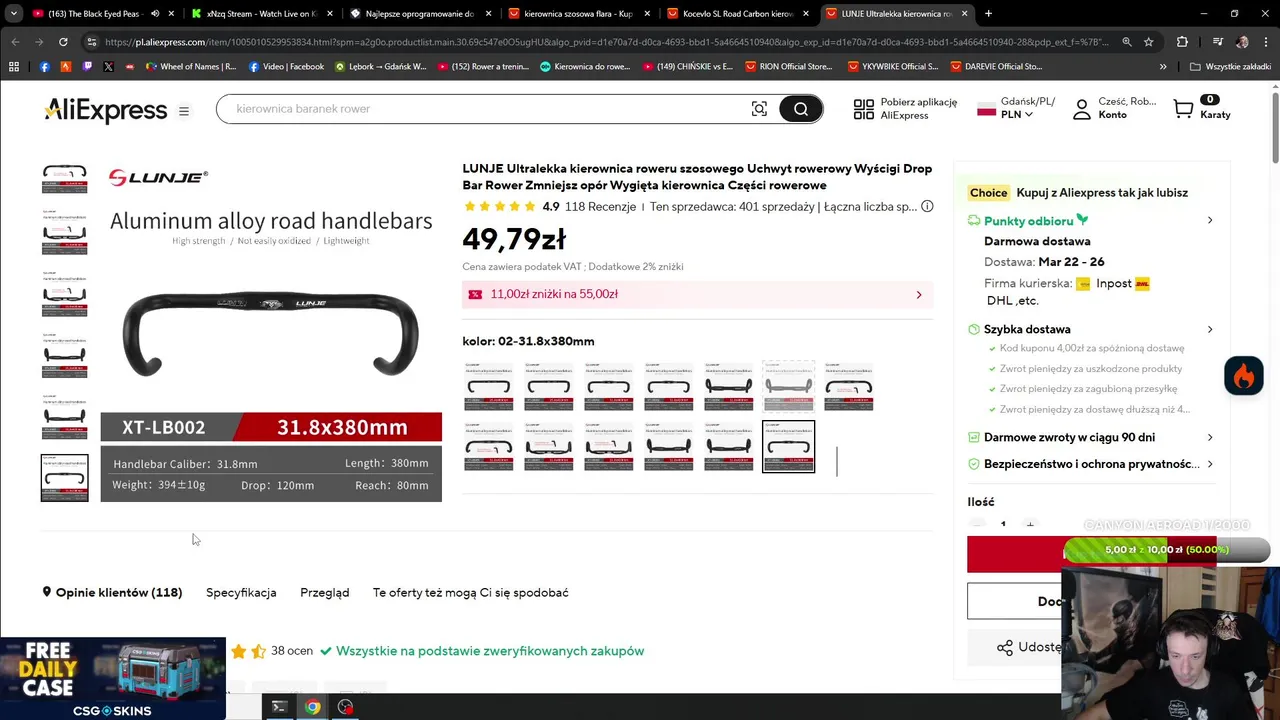Open a new browser tab with plus
1280x720 pixels.
[988, 14]
